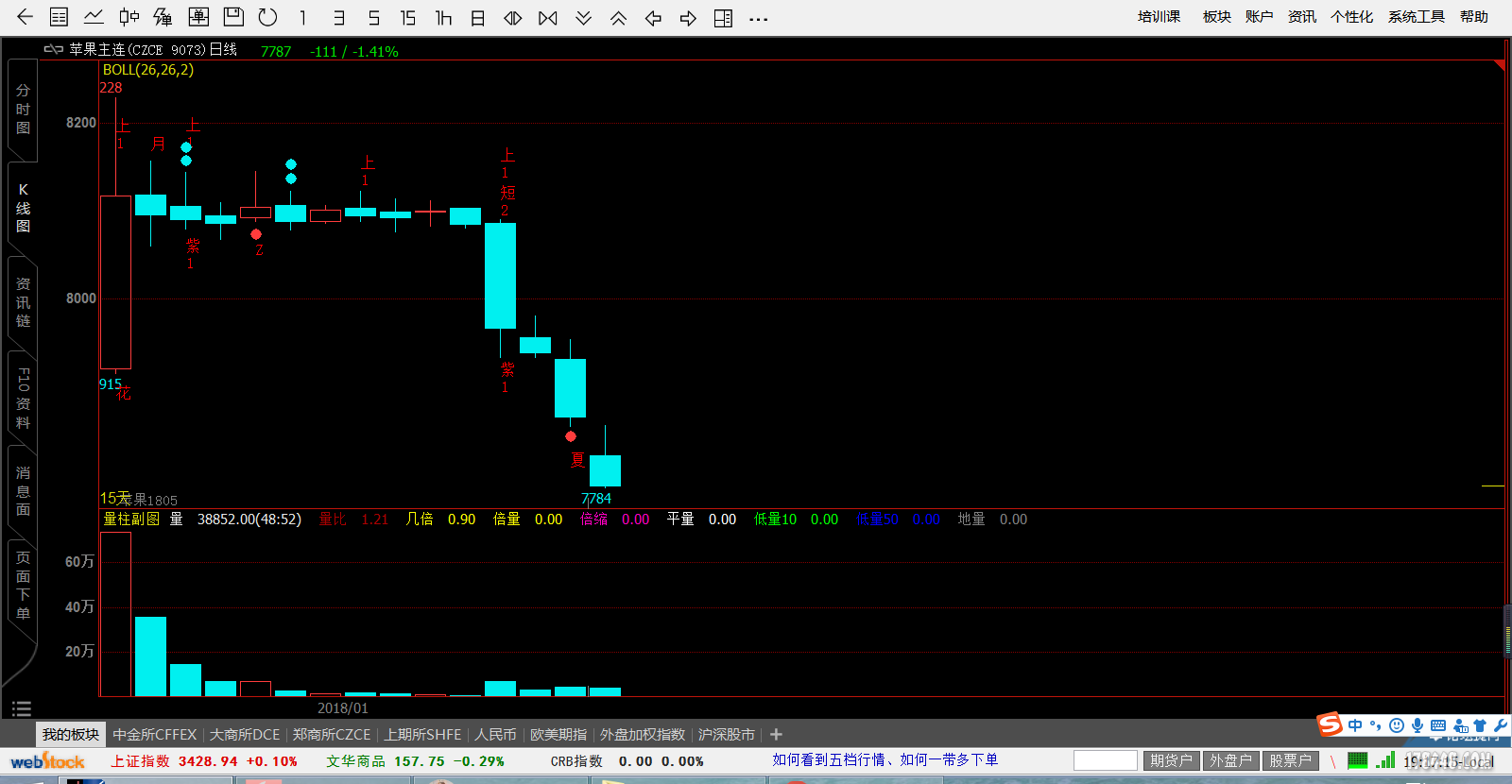Open the 个性化 menu
The height and width of the screenshot is (784, 1512).
click(1352, 16)
